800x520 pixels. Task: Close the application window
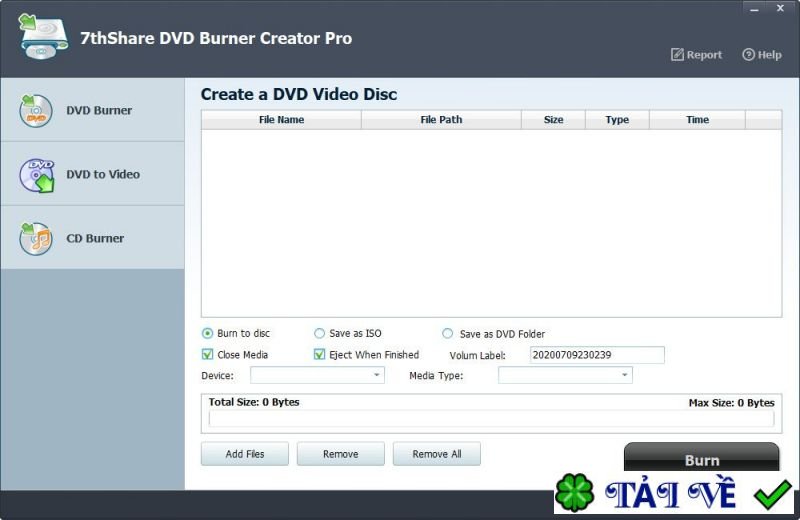coord(780,8)
